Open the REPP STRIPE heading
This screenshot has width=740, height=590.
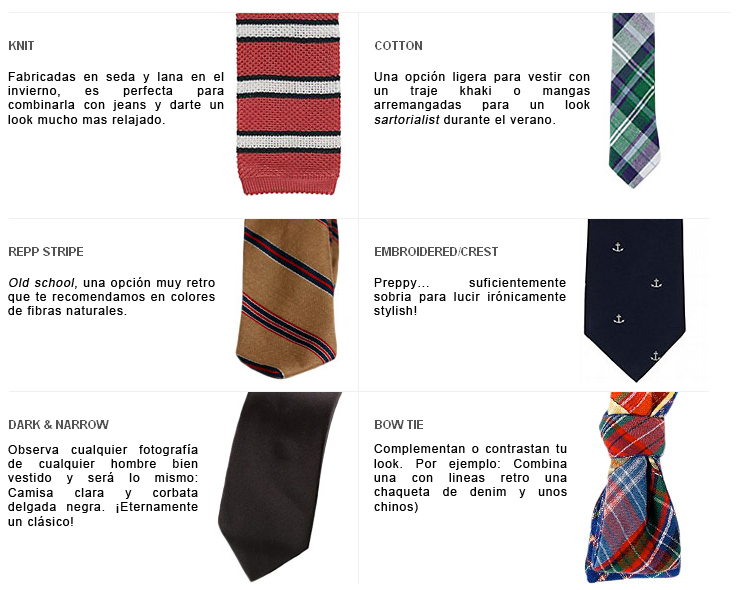point(46,252)
